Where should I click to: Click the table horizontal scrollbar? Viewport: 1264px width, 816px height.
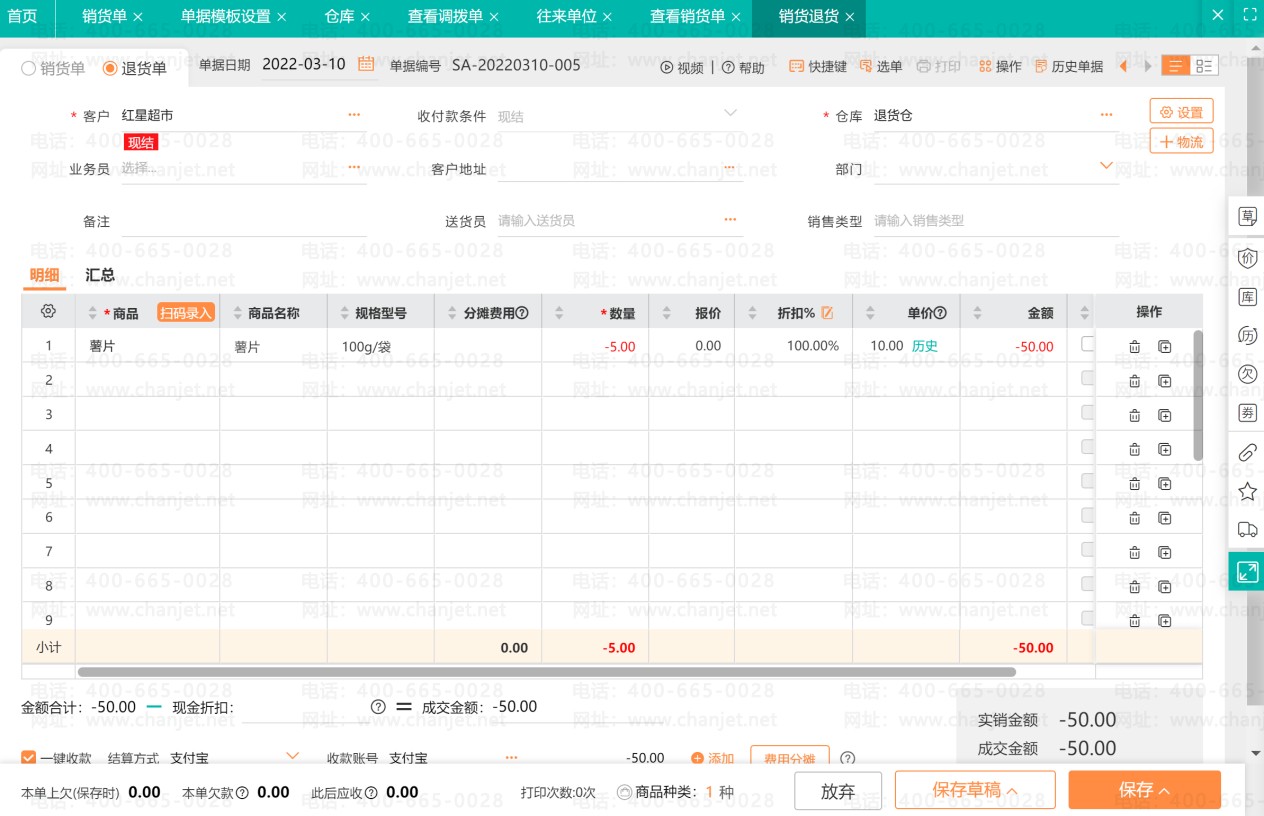546,672
